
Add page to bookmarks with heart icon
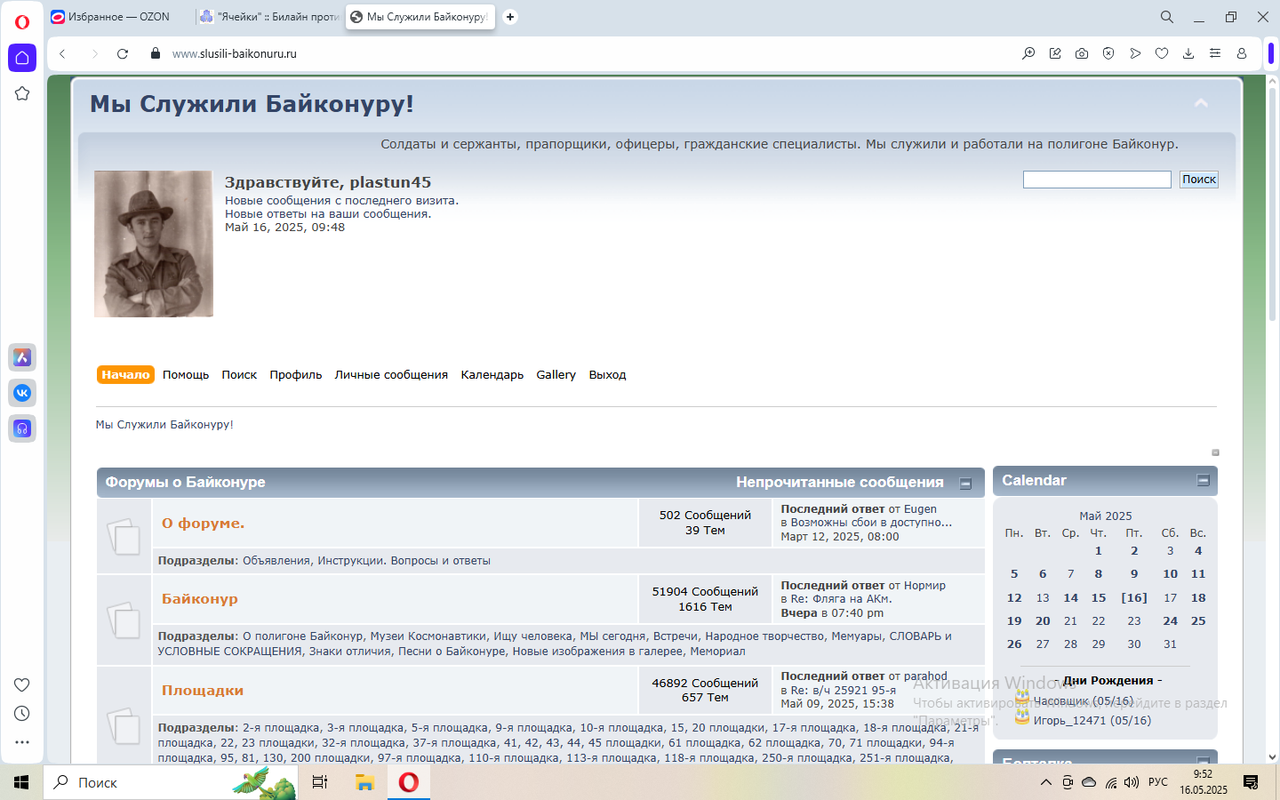pos(1162,54)
